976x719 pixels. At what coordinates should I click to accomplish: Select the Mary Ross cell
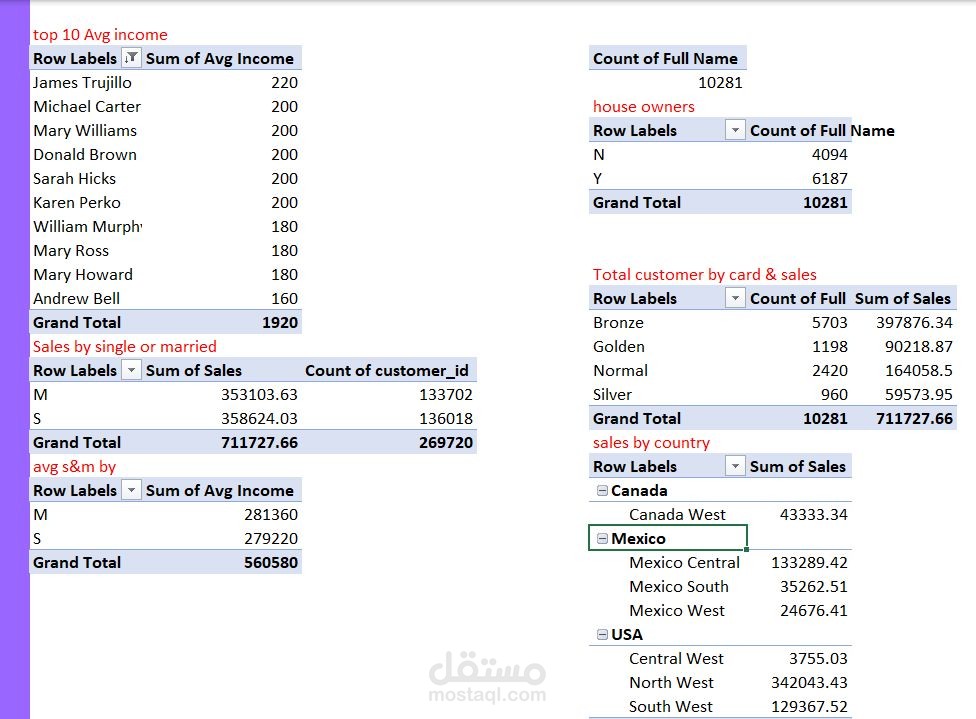click(x=71, y=251)
